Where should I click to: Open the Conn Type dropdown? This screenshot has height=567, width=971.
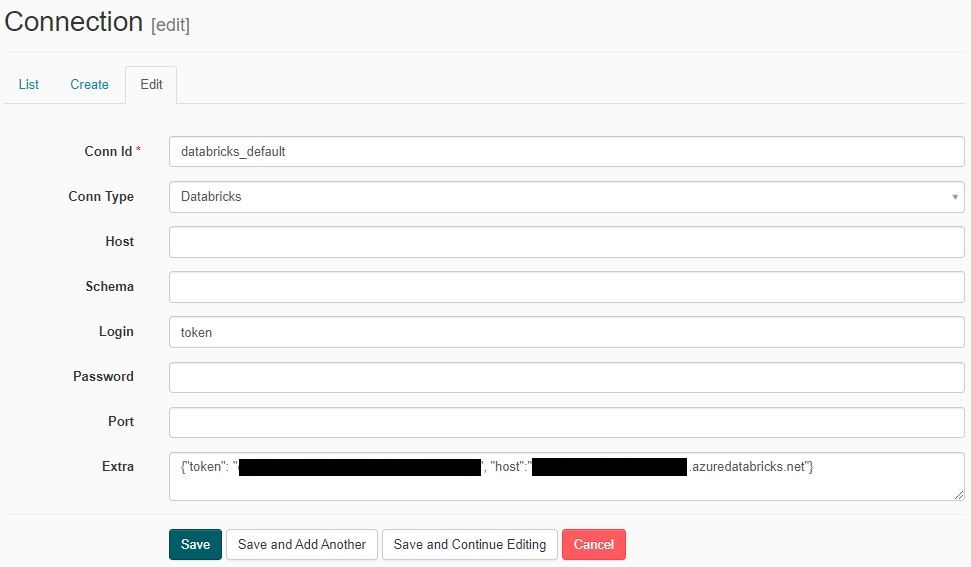tap(567, 197)
